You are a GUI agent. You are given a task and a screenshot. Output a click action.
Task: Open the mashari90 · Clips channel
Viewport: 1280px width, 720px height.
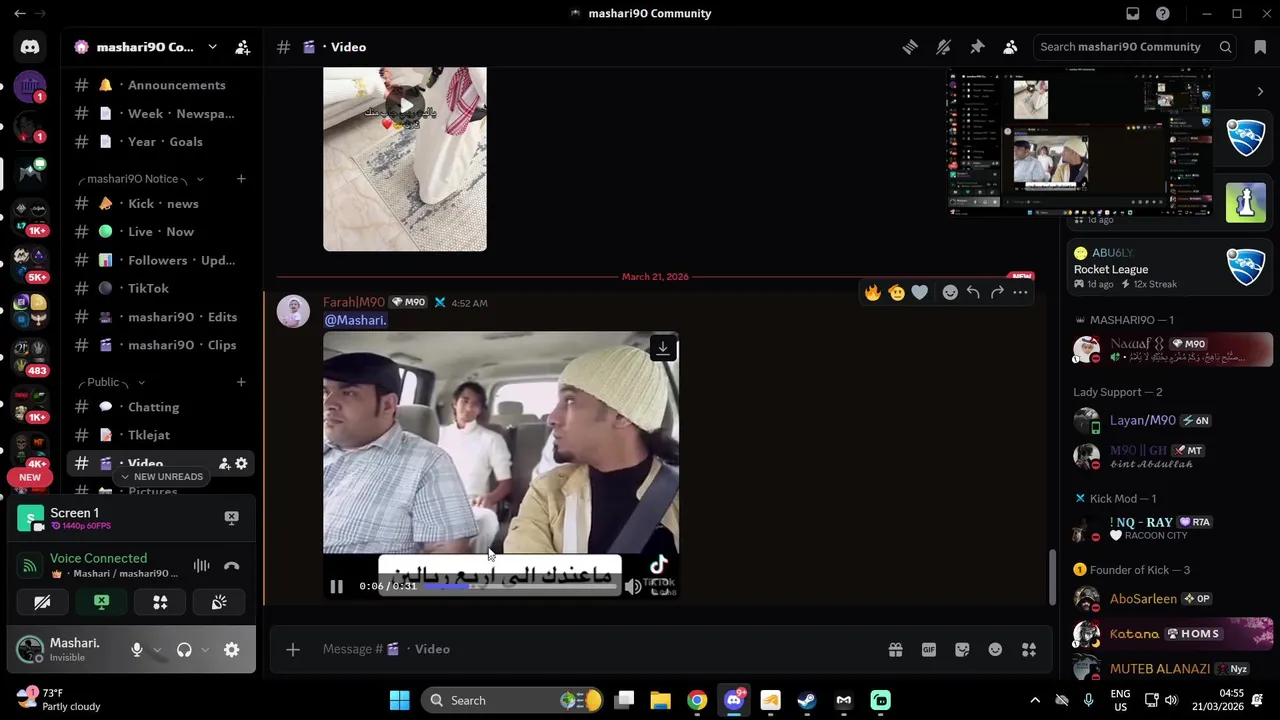coord(162,345)
